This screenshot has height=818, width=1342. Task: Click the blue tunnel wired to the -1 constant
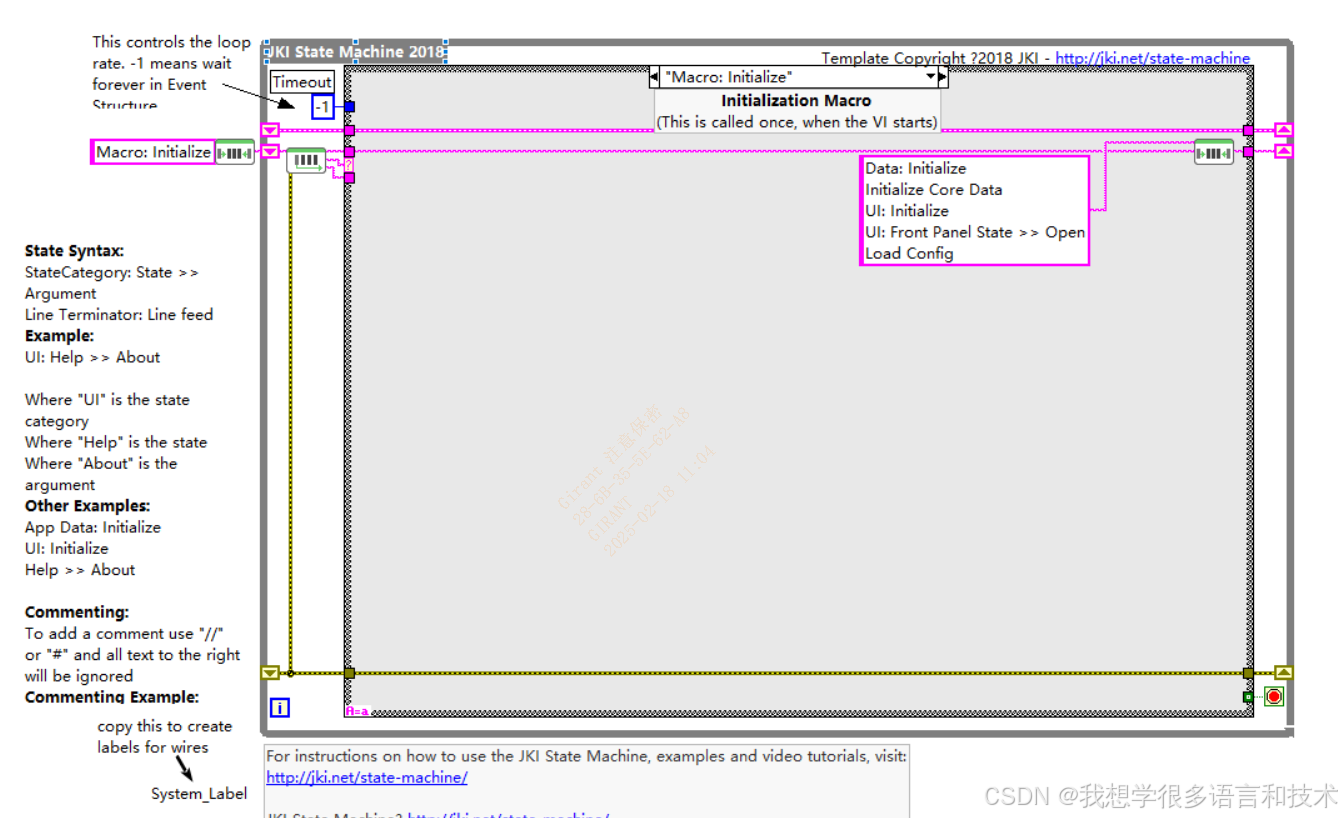click(350, 106)
